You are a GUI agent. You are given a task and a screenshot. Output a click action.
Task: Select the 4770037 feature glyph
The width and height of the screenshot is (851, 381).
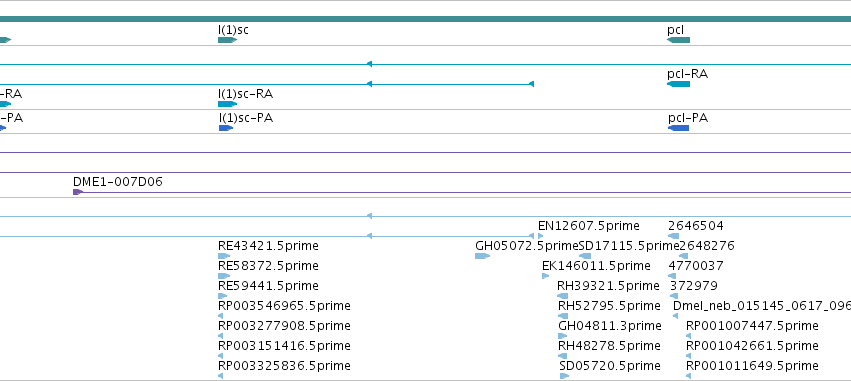[x=672, y=276]
